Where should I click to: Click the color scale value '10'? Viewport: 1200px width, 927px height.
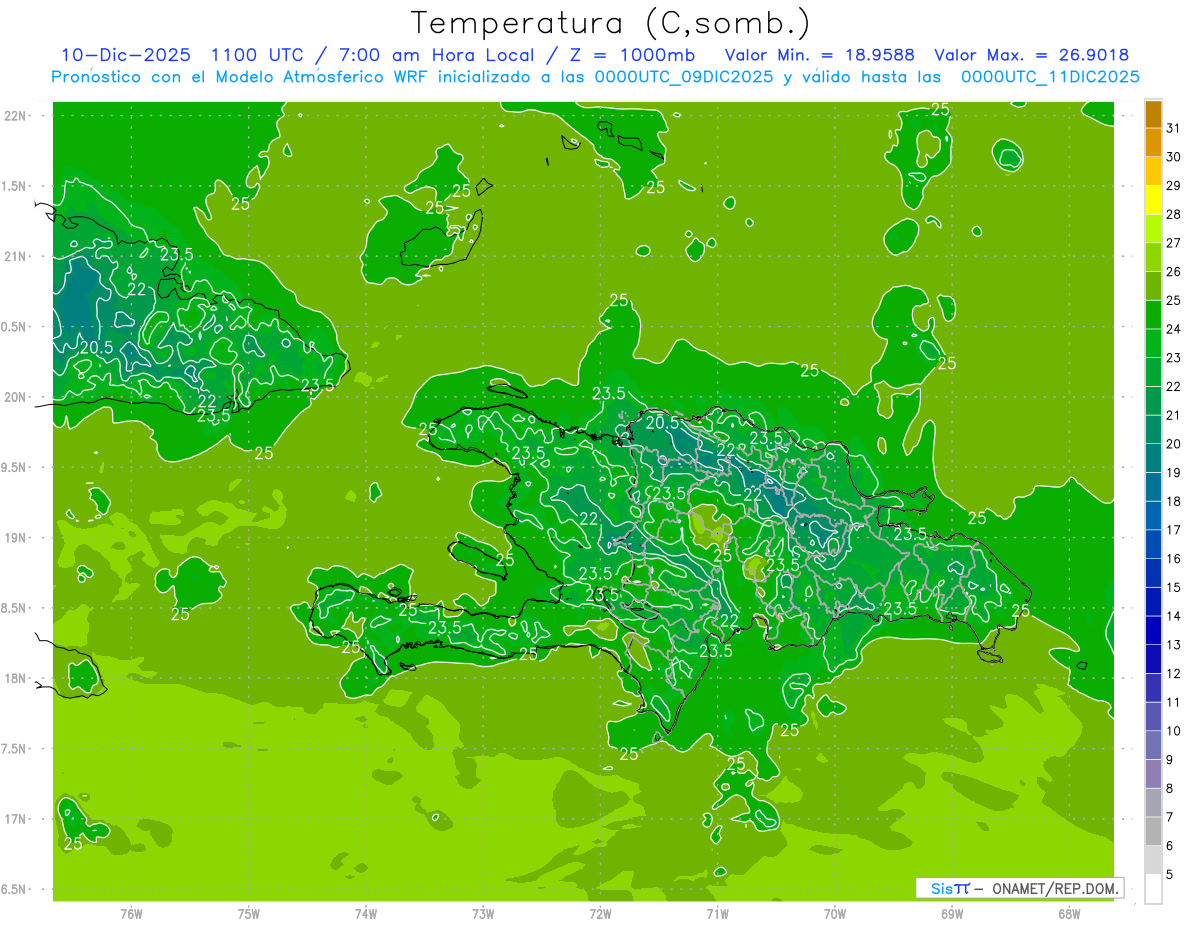point(1174,731)
